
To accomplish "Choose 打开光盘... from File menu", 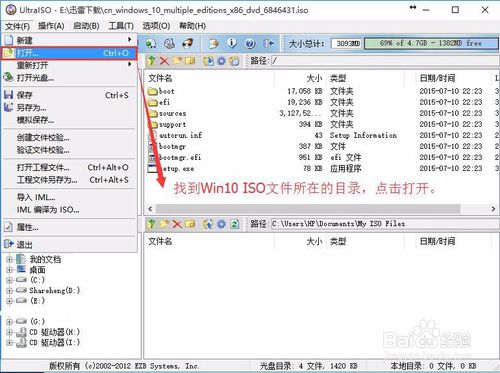I will [69, 78].
